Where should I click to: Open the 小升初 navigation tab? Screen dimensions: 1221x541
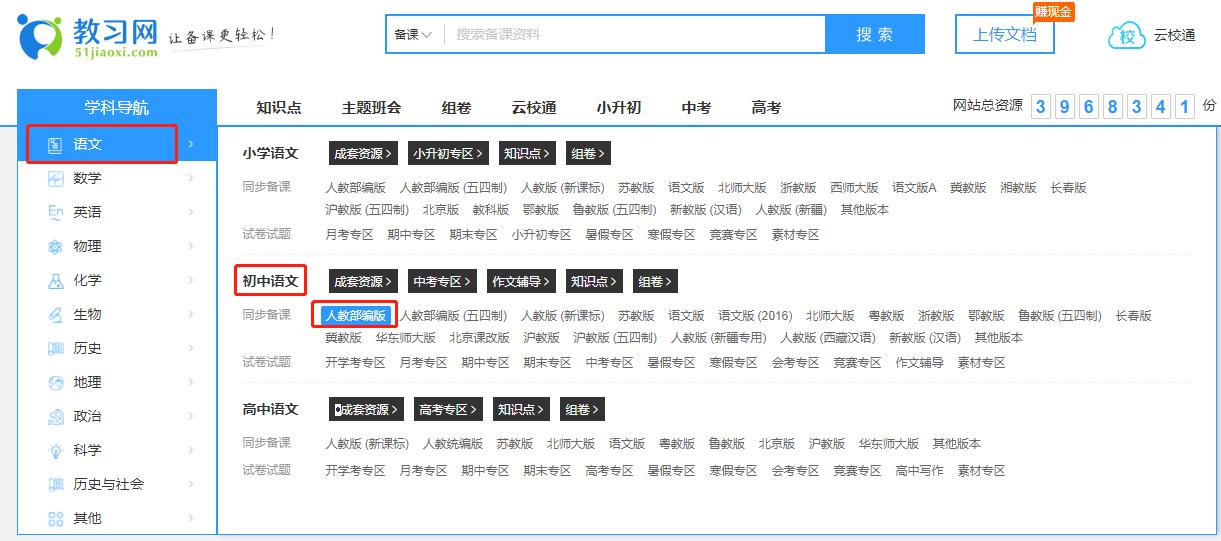click(619, 108)
